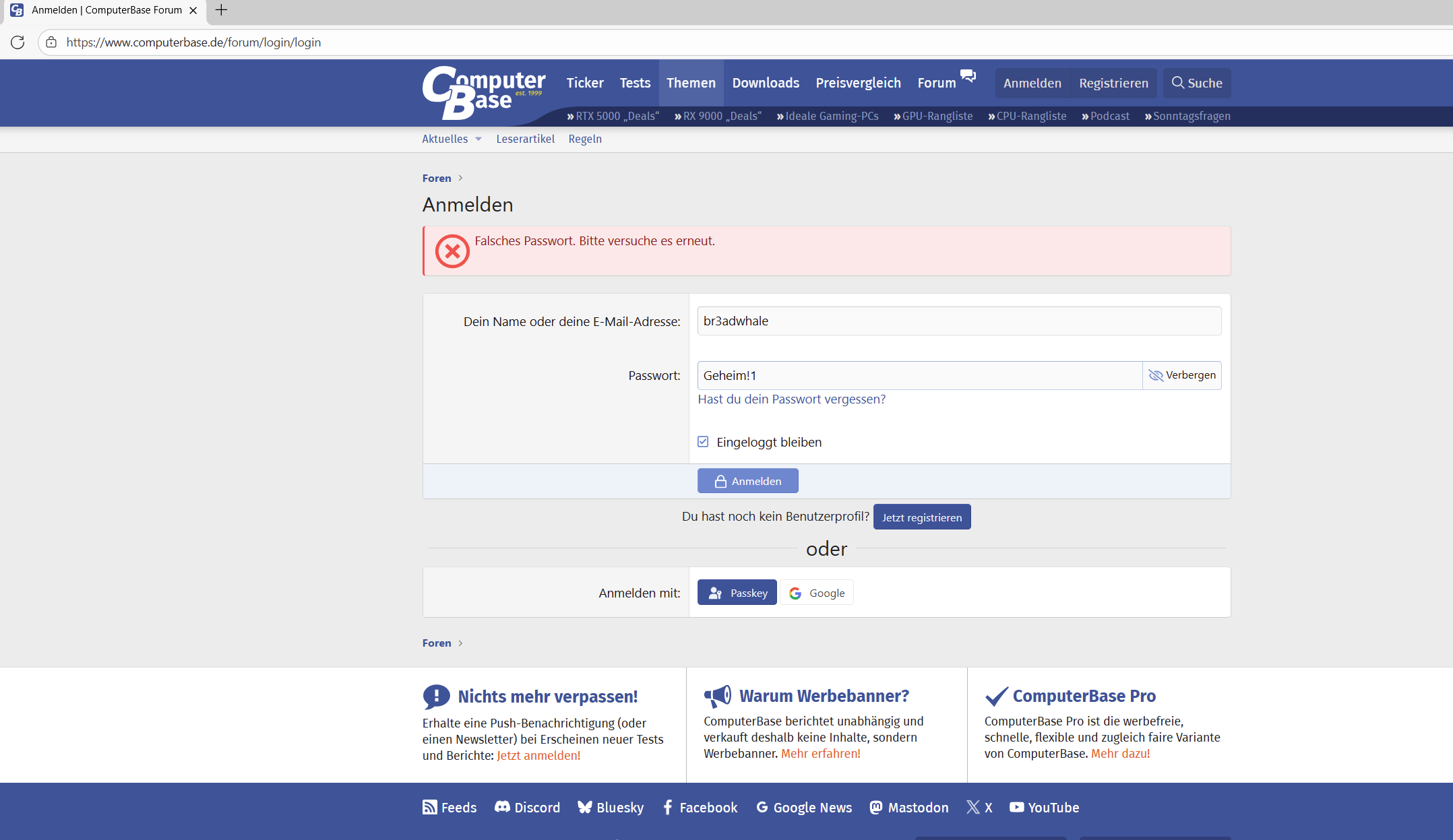Click the chevron next to top Foren breadcrumb
Screen dimensions: 1453x840
[x=460, y=178]
